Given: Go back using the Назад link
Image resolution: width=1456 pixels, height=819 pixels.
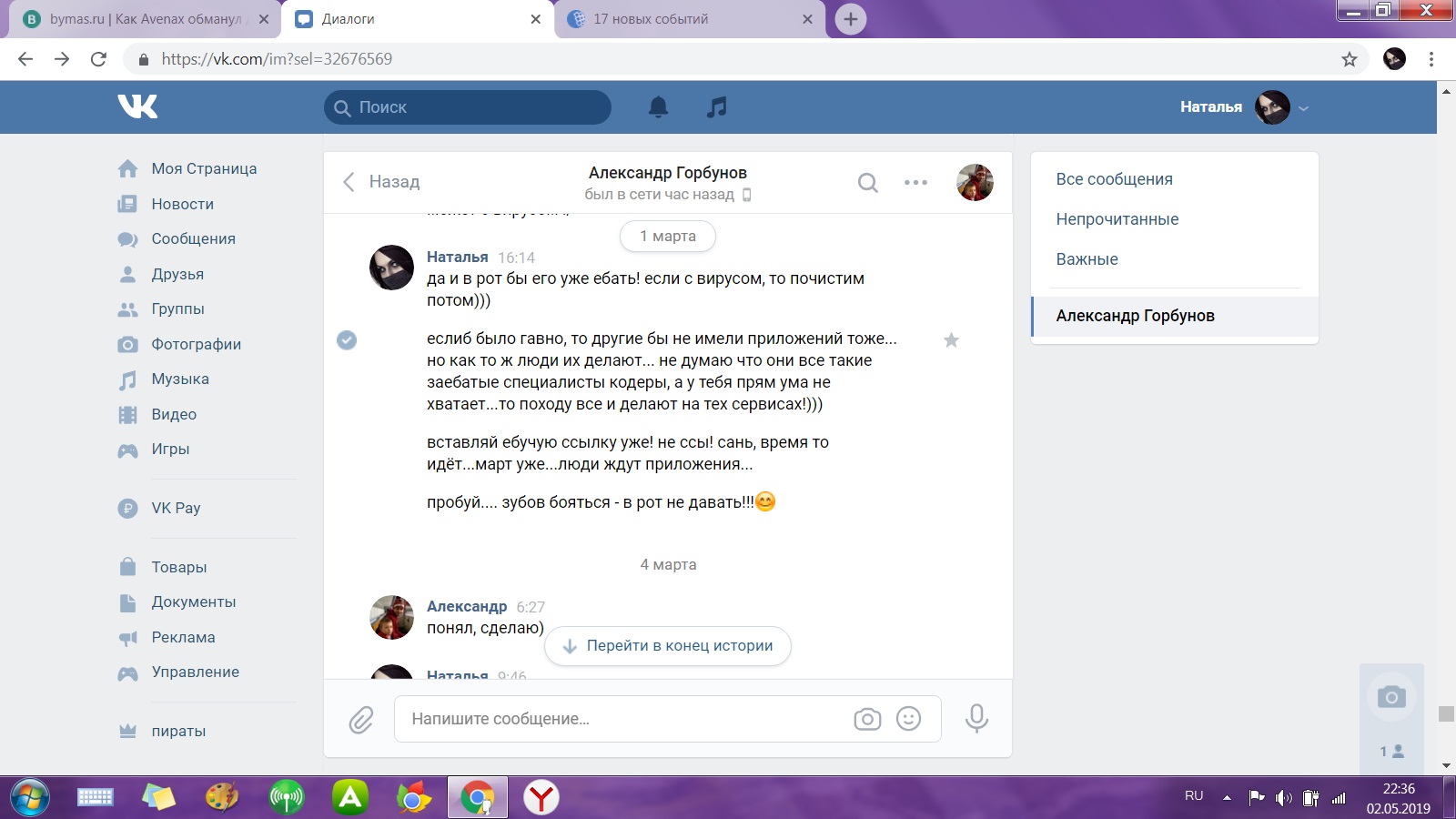Looking at the screenshot, I should click(x=381, y=182).
